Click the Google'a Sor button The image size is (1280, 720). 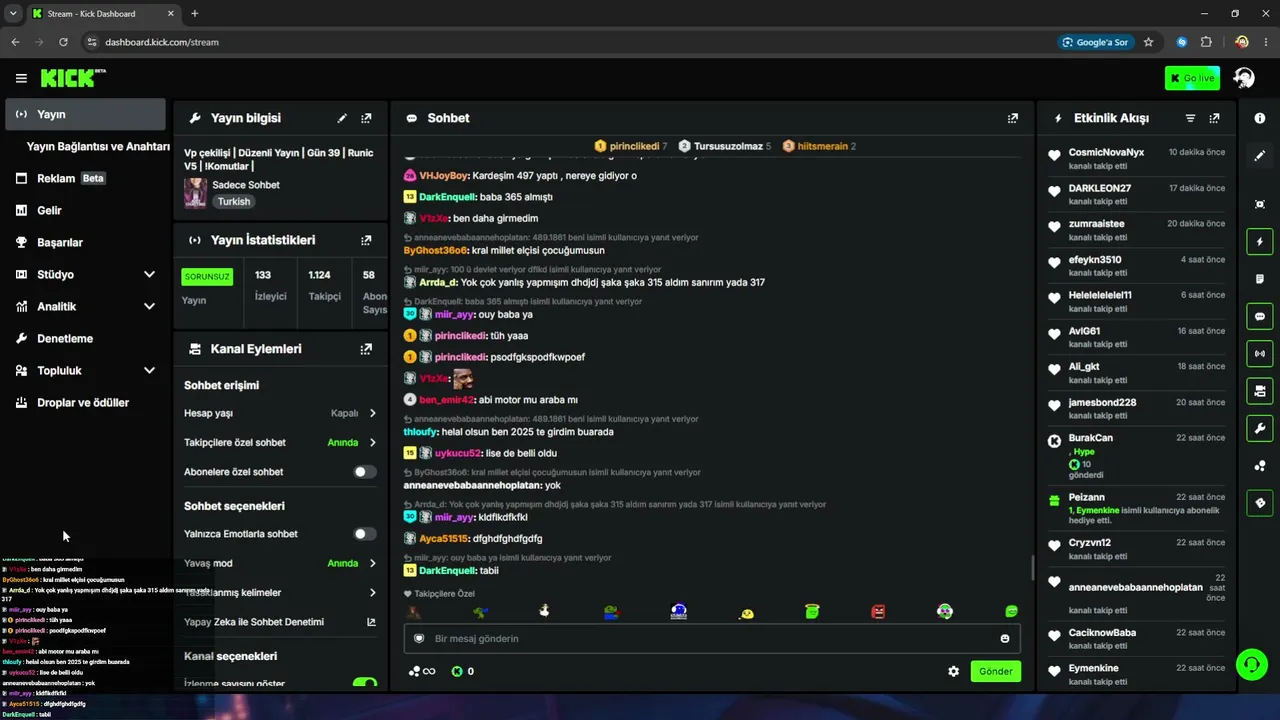(x=1096, y=42)
